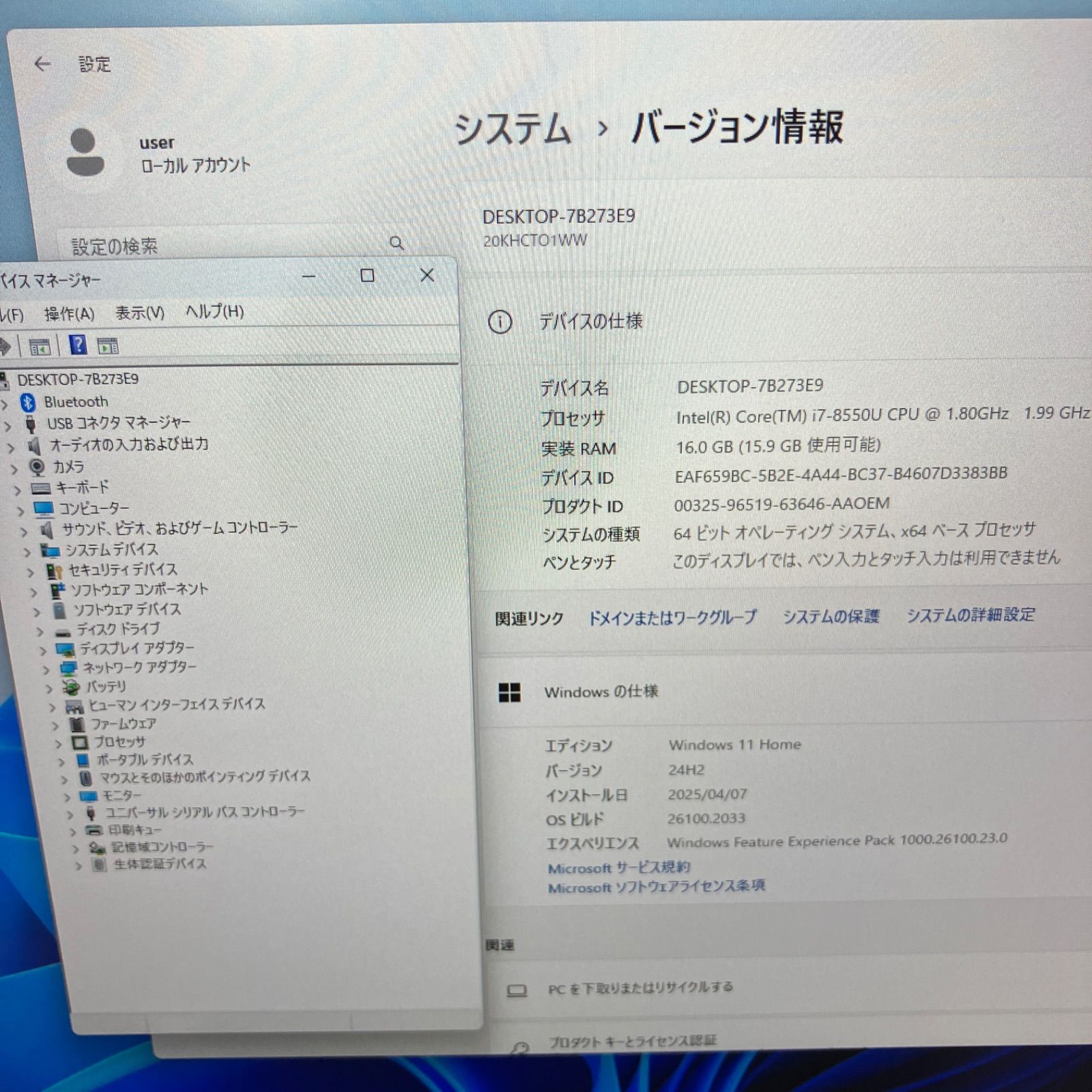Viewport: 1092px width, 1092px height.
Task: Expand the マウスとそのほかのポインティング デバイス node
Action: [64, 779]
